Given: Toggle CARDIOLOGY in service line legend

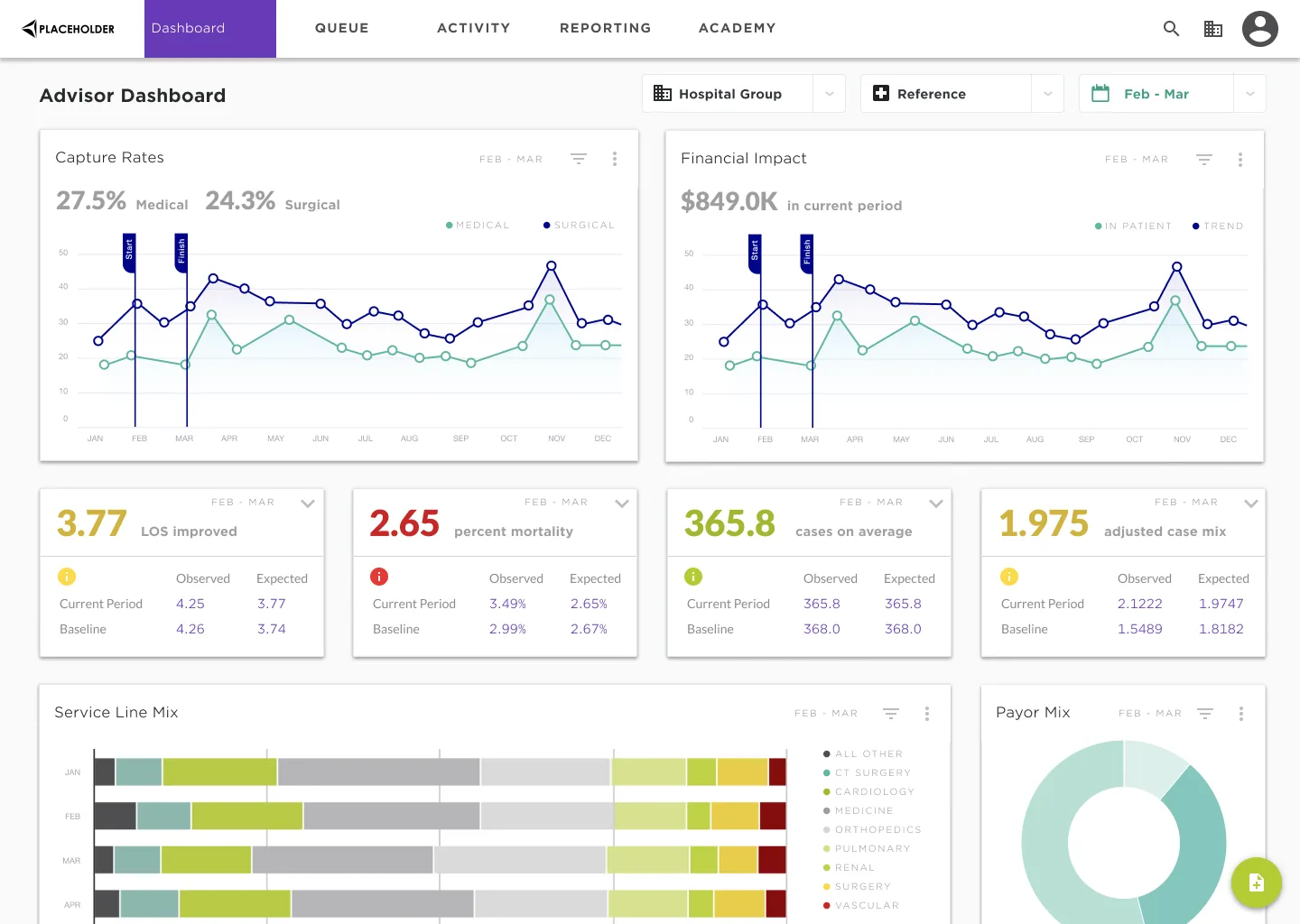Looking at the screenshot, I should [868, 791].
